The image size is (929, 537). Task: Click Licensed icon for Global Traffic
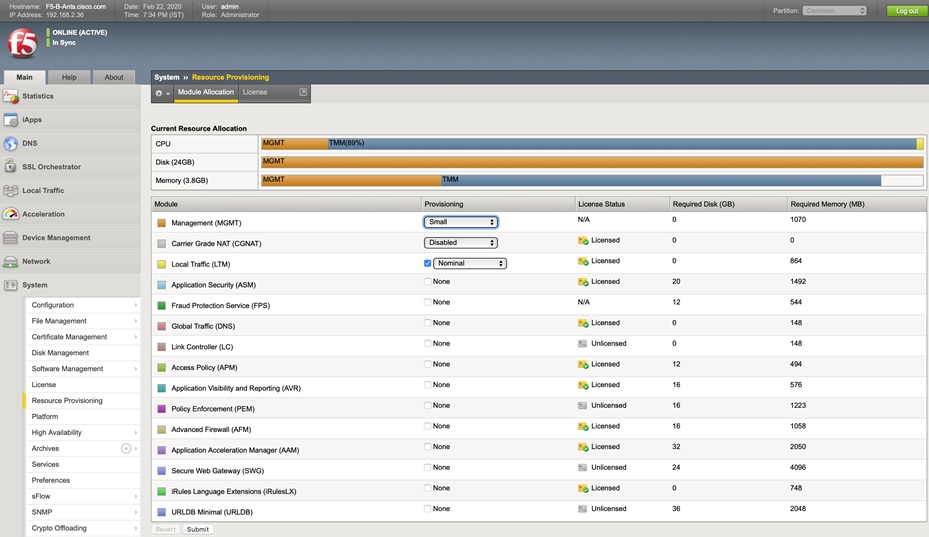point(583,324)
